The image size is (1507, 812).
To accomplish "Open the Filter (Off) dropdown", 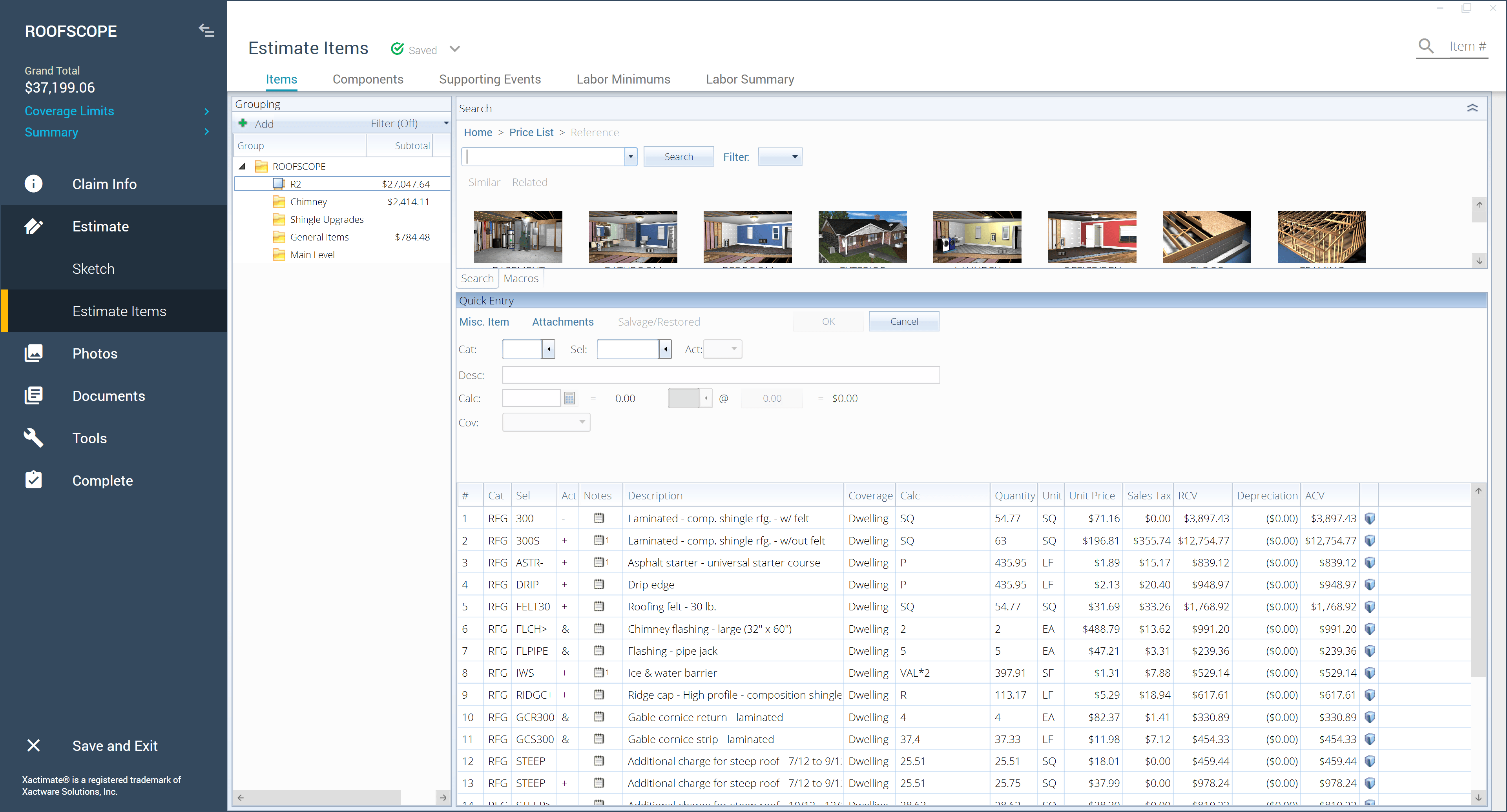I will coord(446,123).
